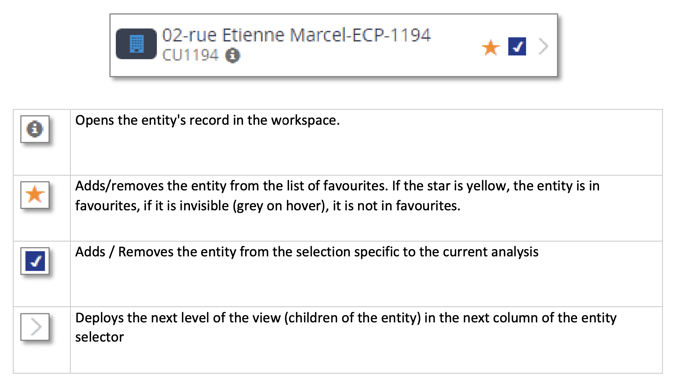This screenshot has width=688, height=388.
Task: Click the info icon in the legend table
Action: click(35, 129)
